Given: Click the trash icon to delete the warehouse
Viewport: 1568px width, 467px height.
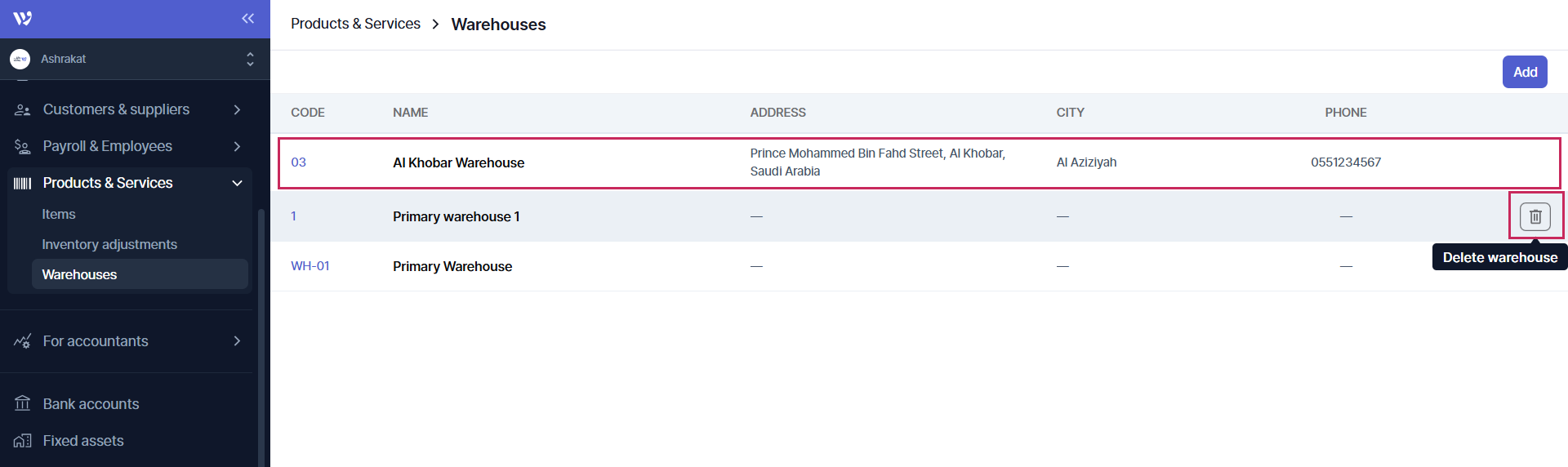Looking at the screenshot, I should (x=1535, y=216).
